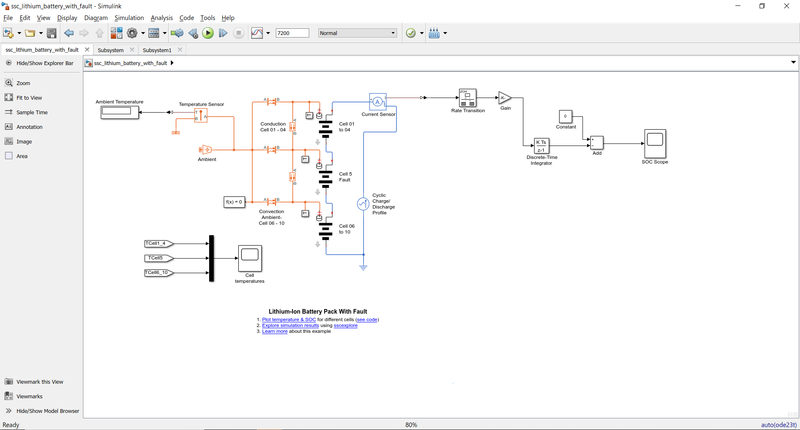Click the Learn more link
The height and width of the screenshot is (430, 800).
pyautogui.click(x=274, y=332)
